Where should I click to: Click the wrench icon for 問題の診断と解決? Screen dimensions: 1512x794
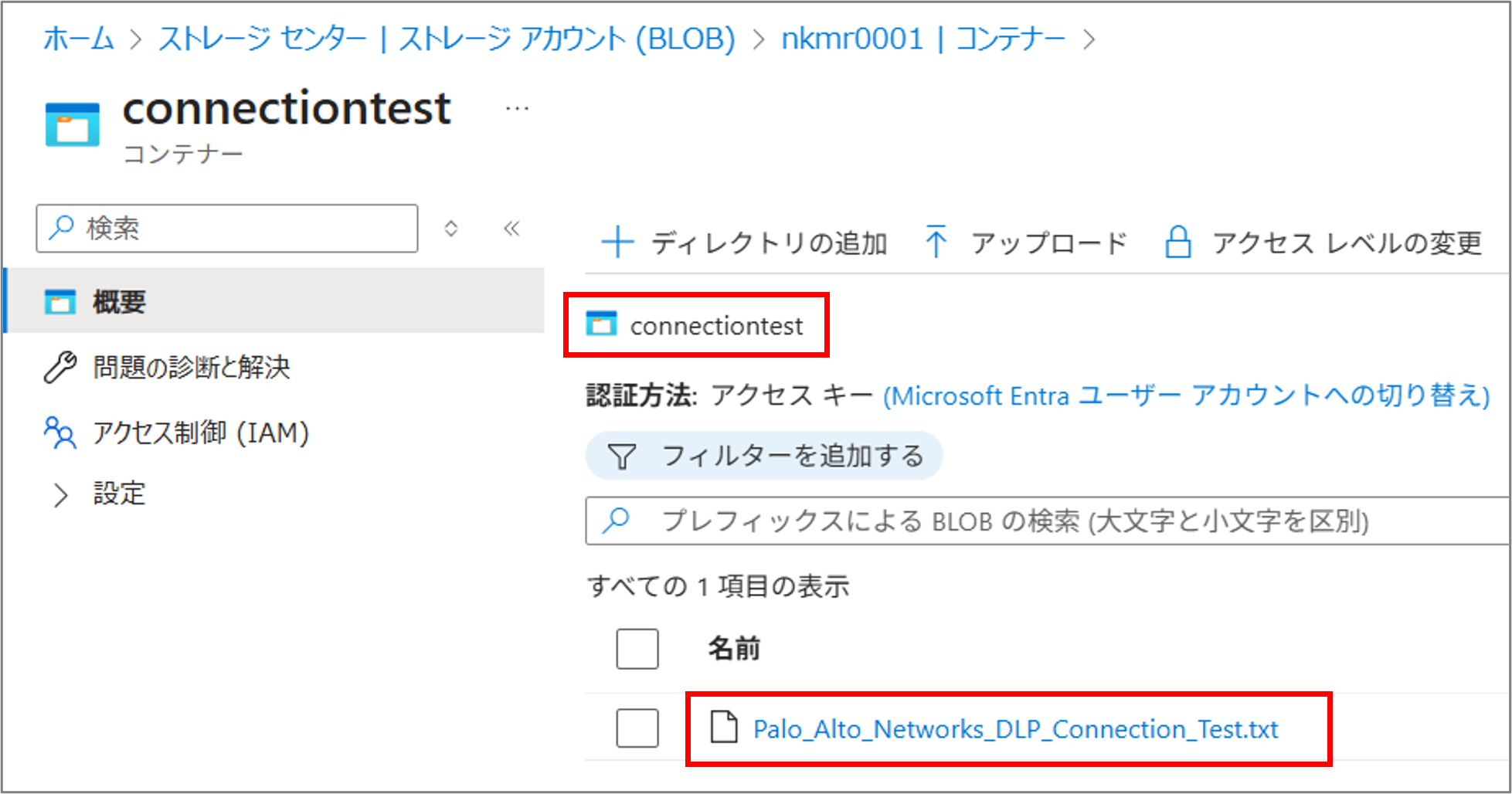[60, 368]
